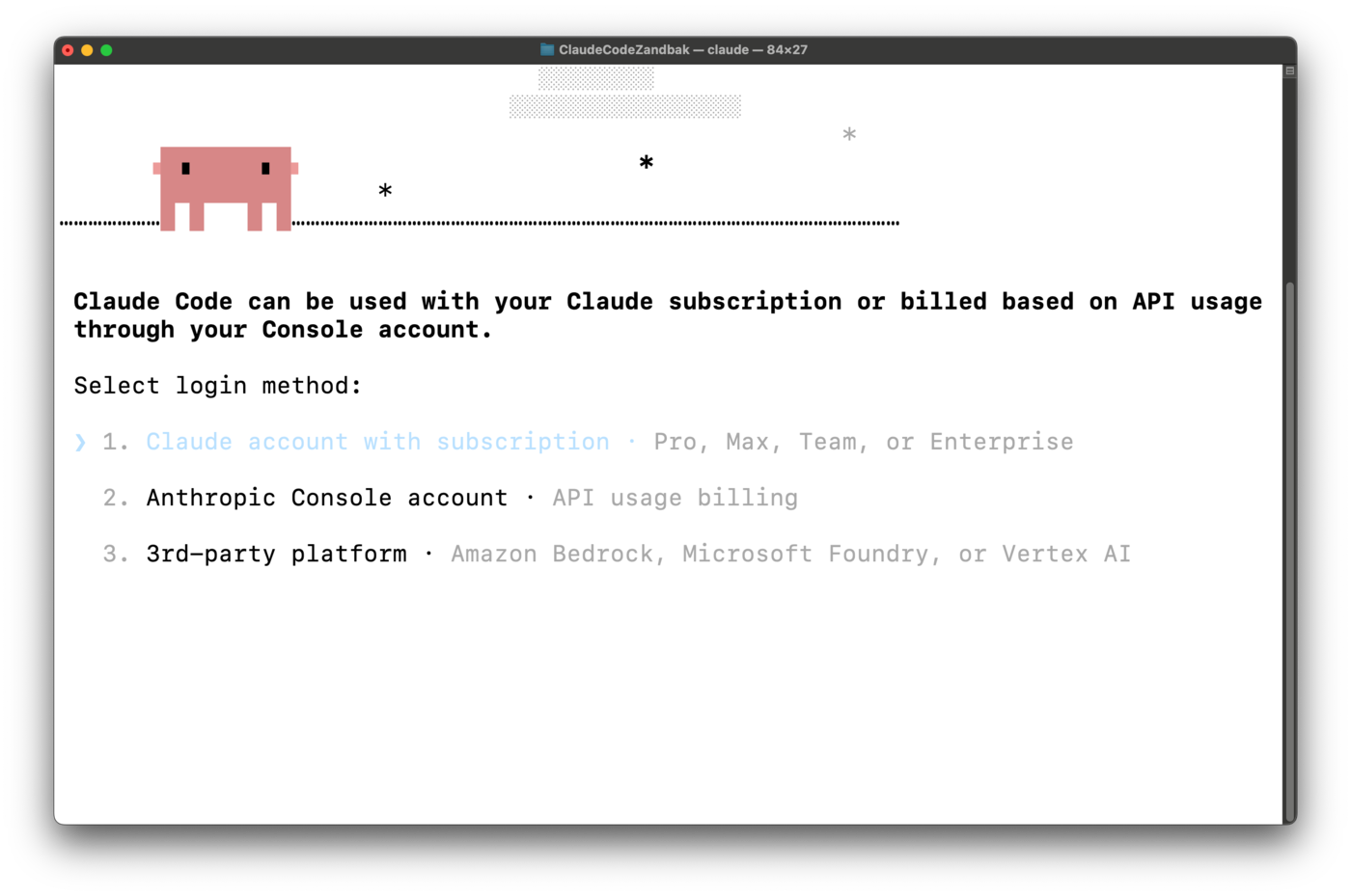
Task: Click 'Amazon Bedrock, Microsoft Foundry, or Vertex AI' text
Action: (790, 554)
